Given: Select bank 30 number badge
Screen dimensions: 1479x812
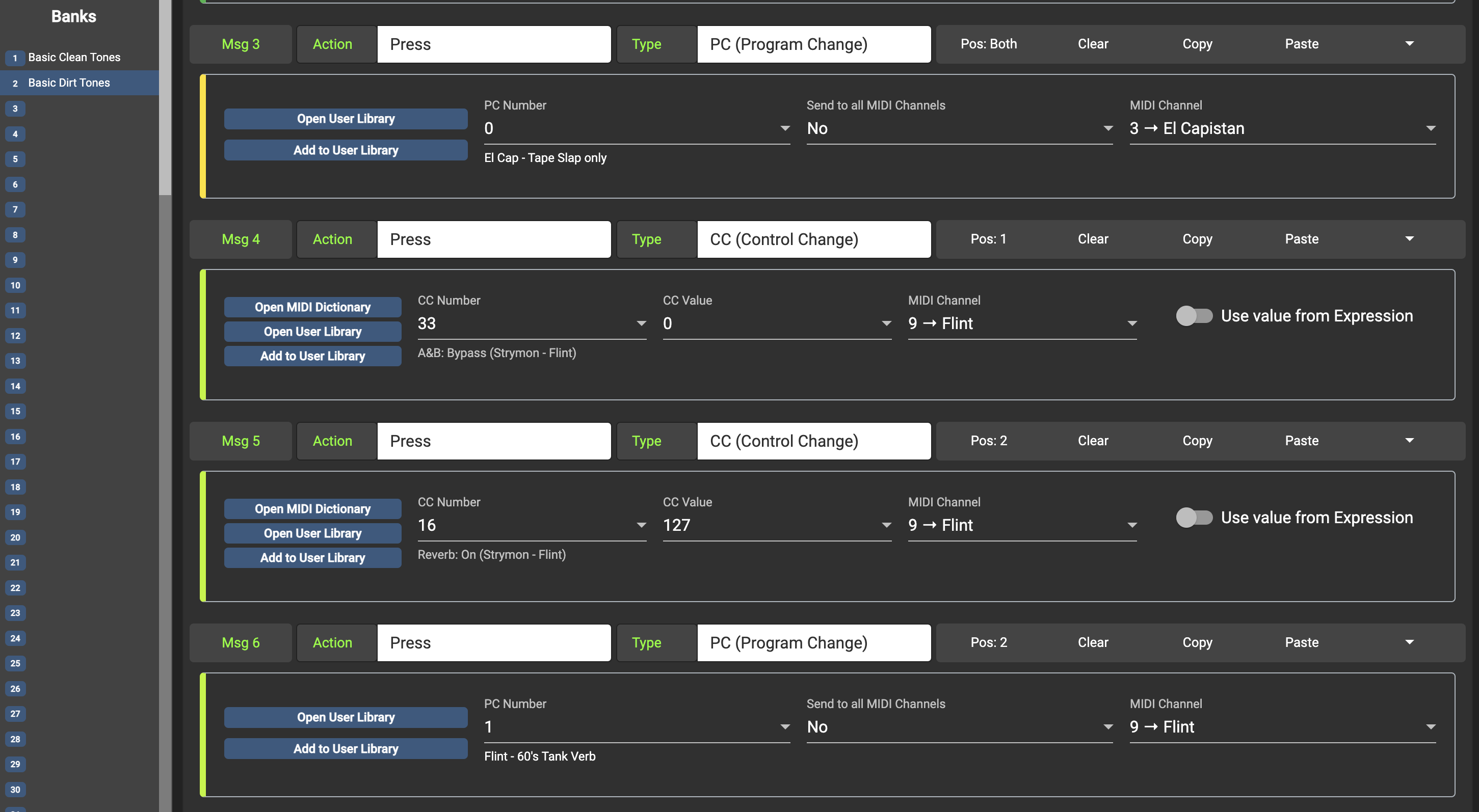Looking at the screenshot, I should [x=15, y=790].
